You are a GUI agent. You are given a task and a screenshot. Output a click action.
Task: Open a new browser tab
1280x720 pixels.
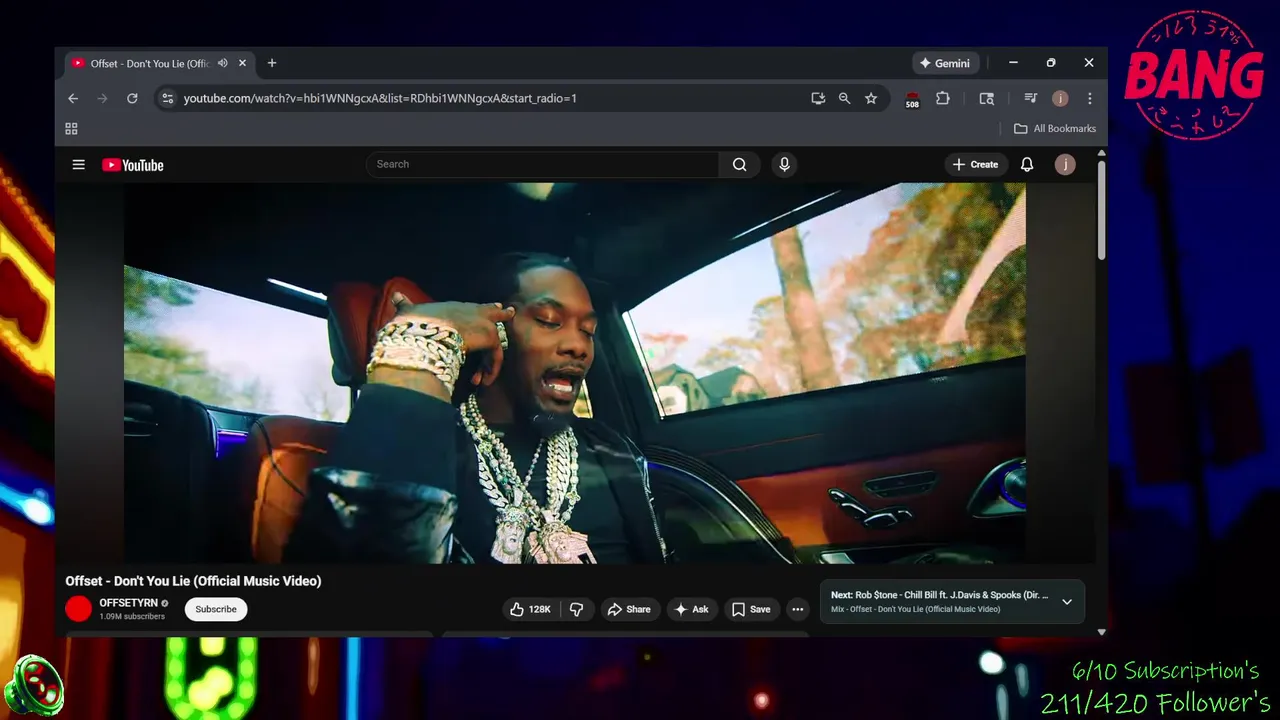point(271,63)
